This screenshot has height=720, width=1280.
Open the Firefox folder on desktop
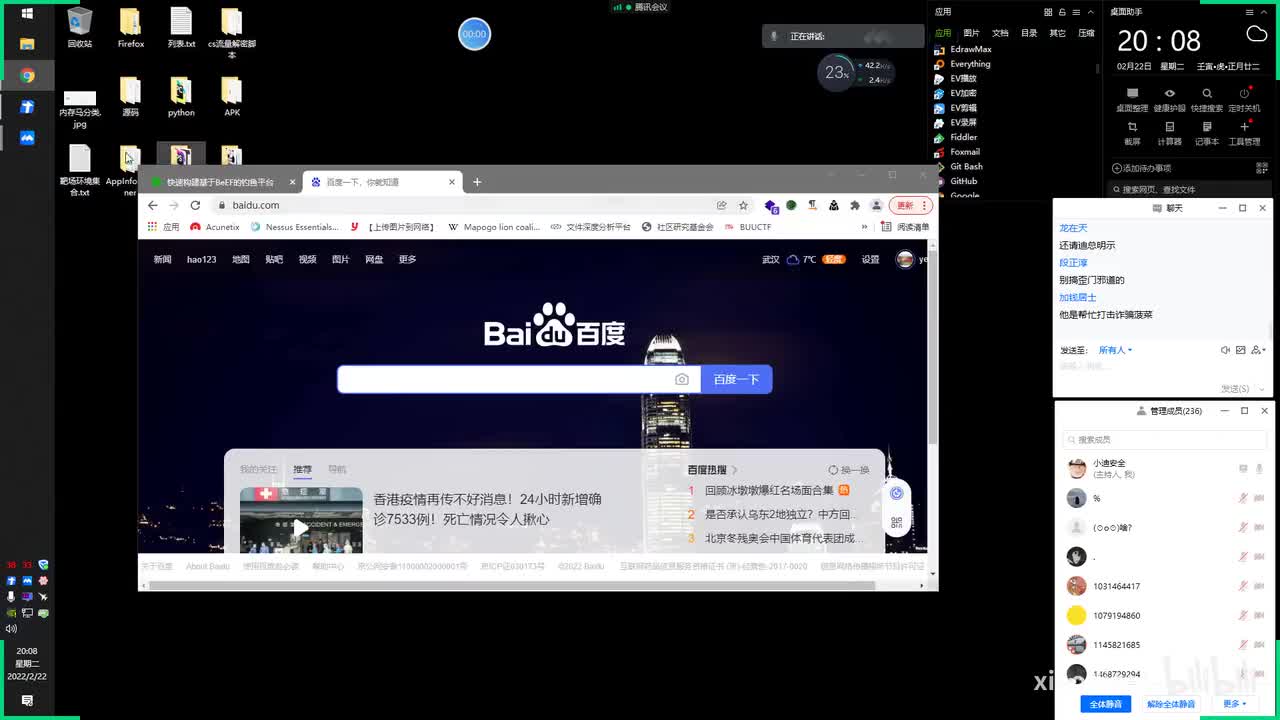[x=131, y=28]
